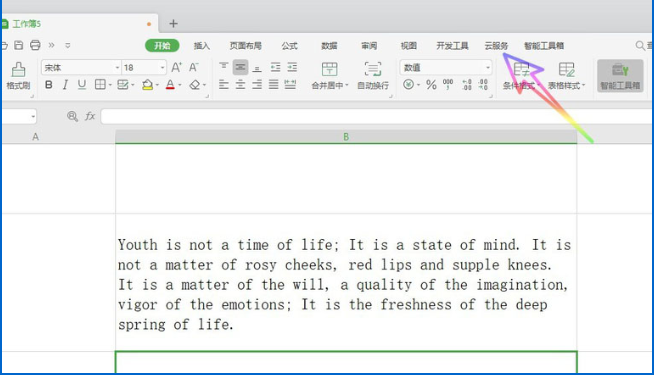Decrease font size with the A- icon
The height and width of the screenshot is (375, 654).
click(194, 67)
